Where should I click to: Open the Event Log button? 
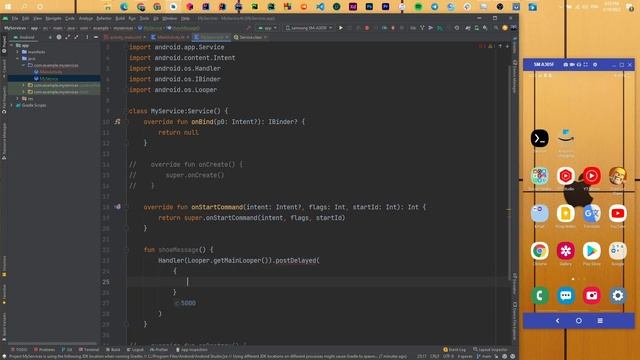(454, 349)
